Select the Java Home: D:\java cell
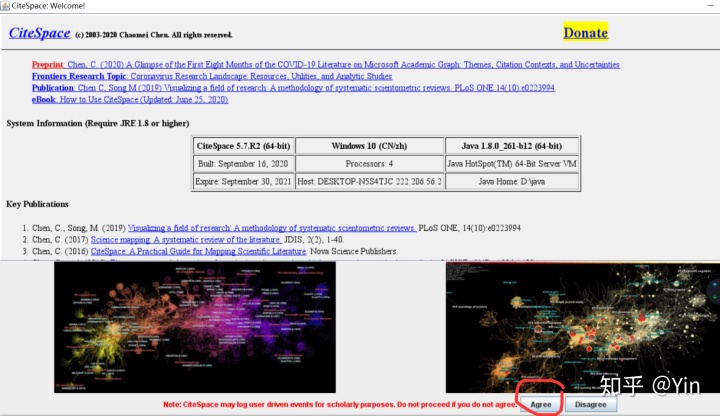720x416 pixels. 512,182
